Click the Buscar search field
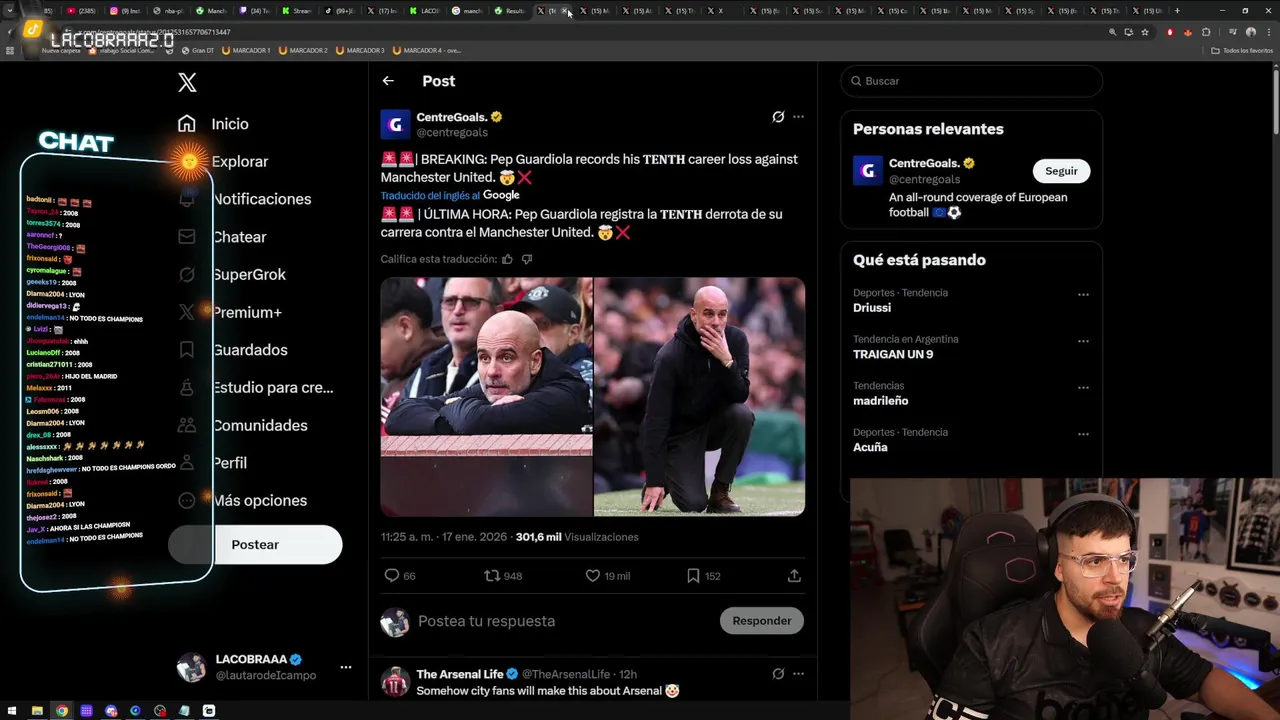Screen dimensions: 1280x720 pyautogui.click(x=971, y=81)
